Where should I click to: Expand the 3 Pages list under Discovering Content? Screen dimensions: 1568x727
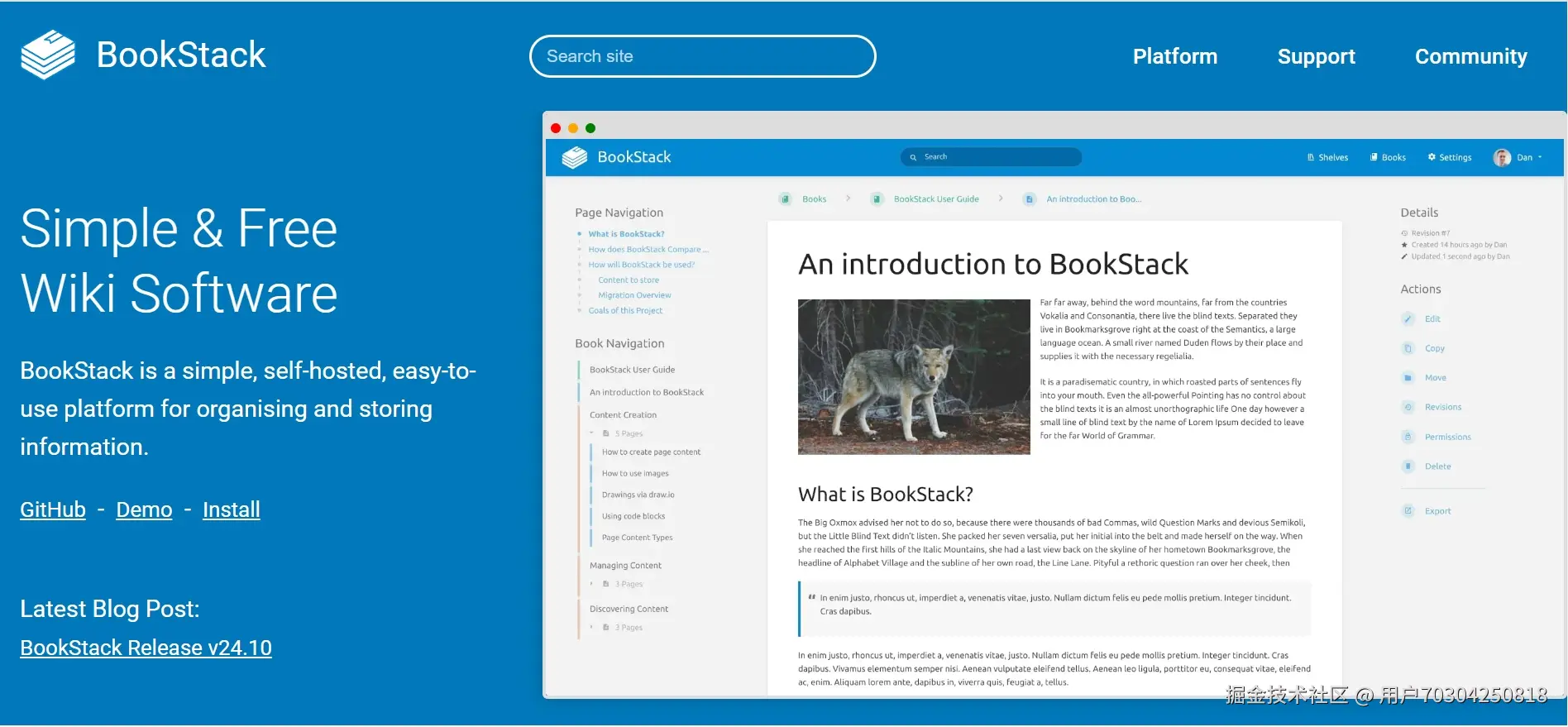click(617, 628)
